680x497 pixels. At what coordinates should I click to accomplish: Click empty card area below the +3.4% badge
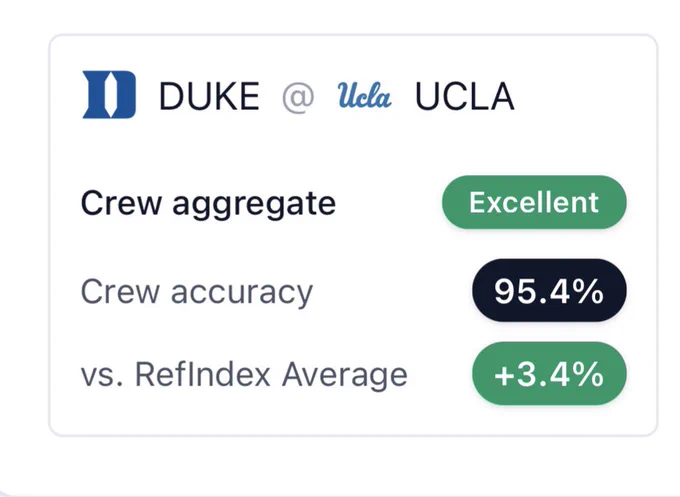pos(549,419)
